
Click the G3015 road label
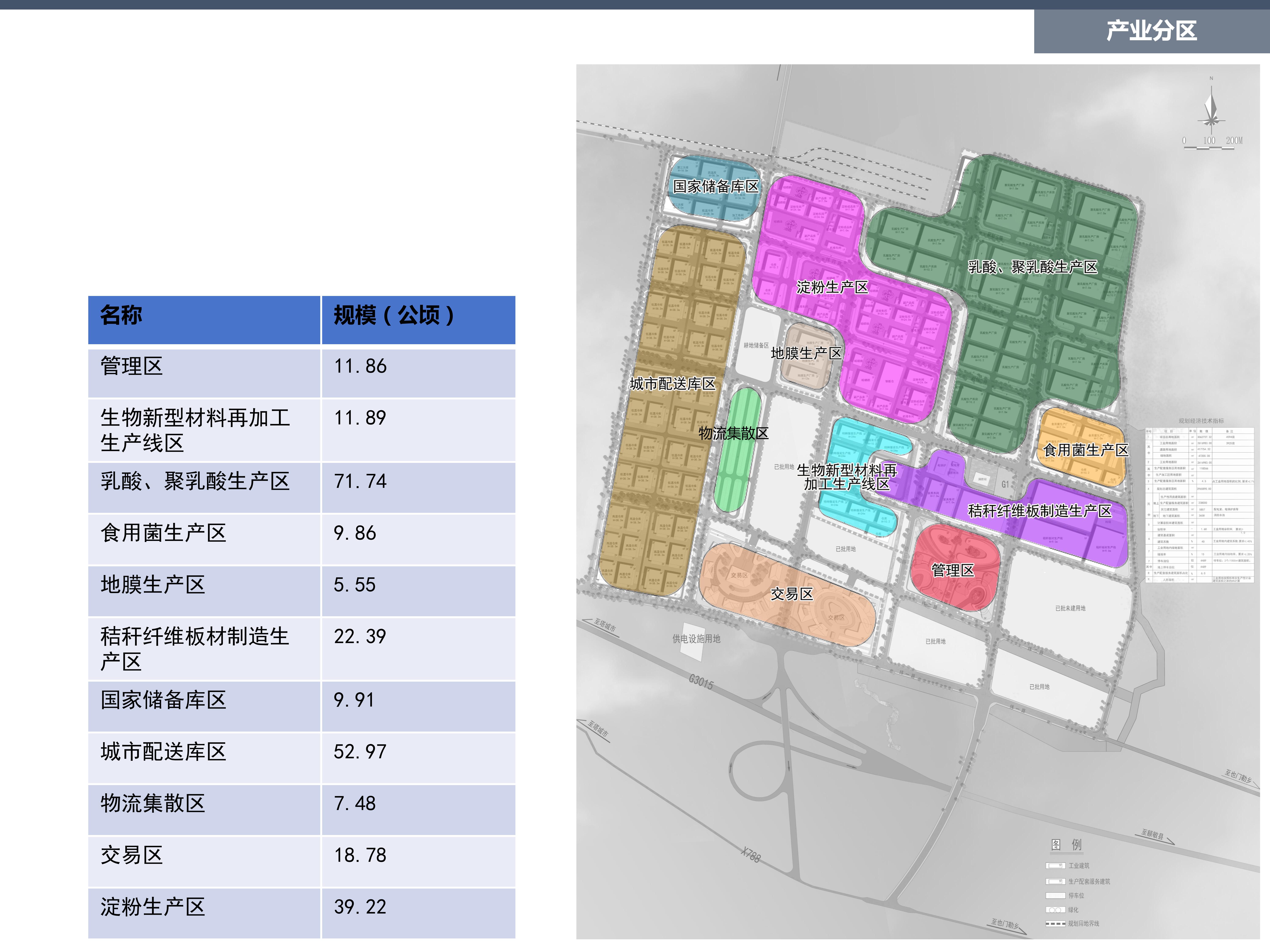(x=701, y=682)
